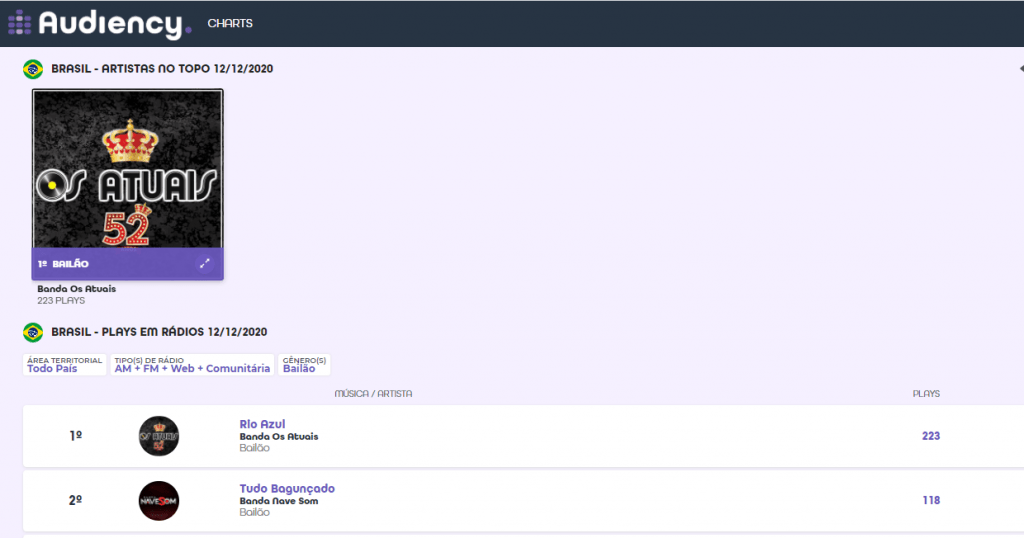
Task: Click Brazil flag beside Plays em Rádios
Action: pos(33,332)
